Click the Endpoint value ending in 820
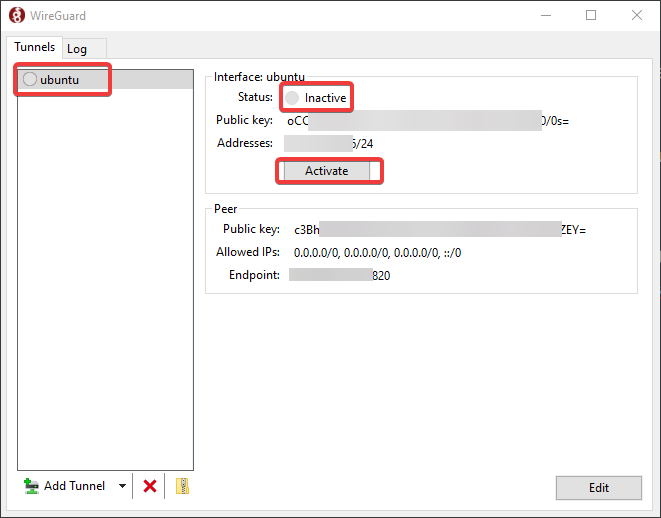The height and width of the screenshot is (518, 661). pyautogui.click(x=339, y=275)
